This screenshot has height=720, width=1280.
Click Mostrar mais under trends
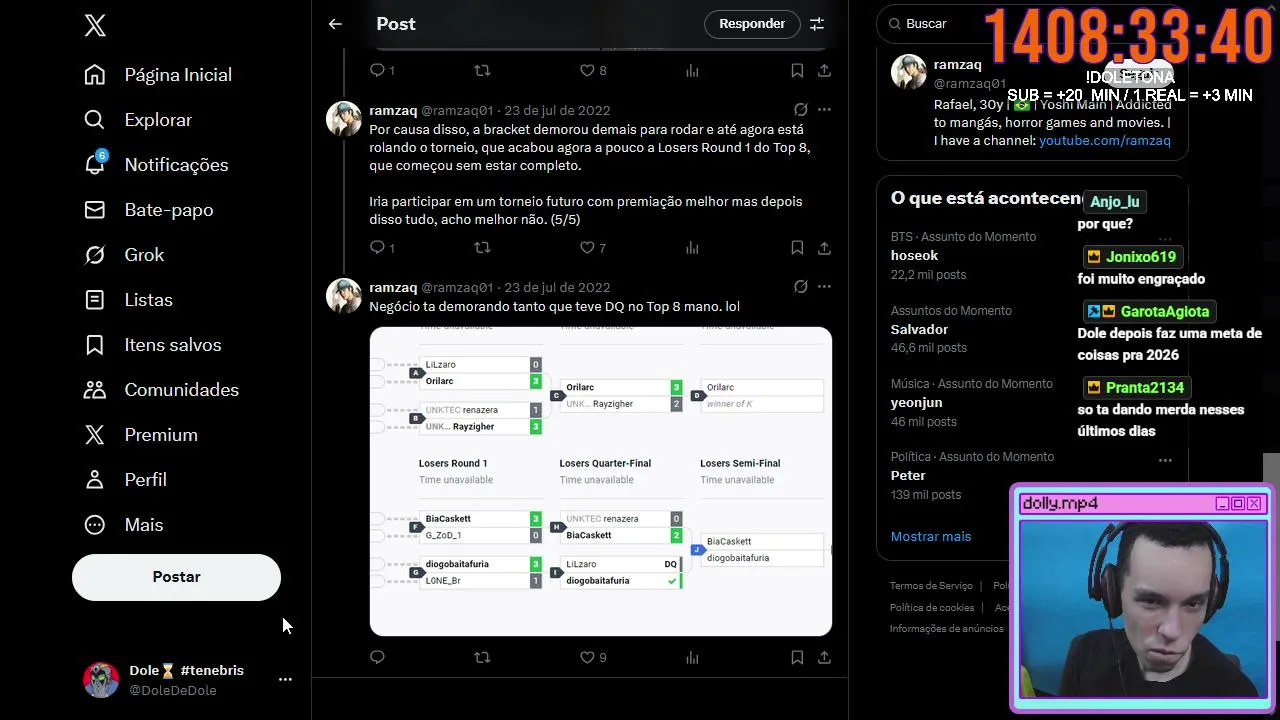[931, 537]
